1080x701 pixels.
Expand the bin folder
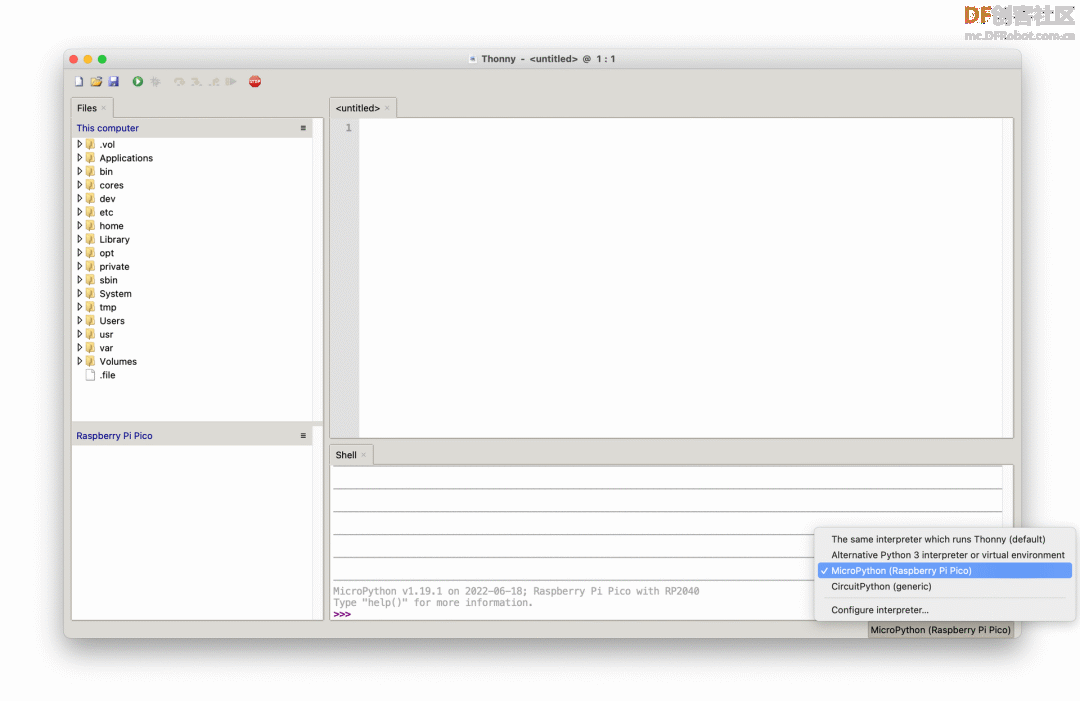coord(79,171)
